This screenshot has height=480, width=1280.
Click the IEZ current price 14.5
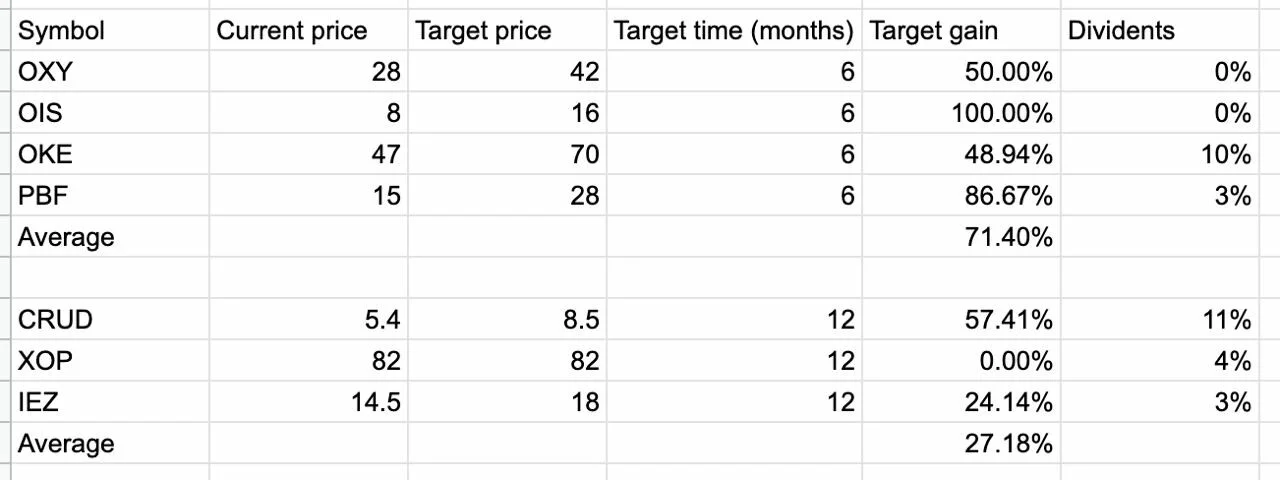[x=308, y=402]
